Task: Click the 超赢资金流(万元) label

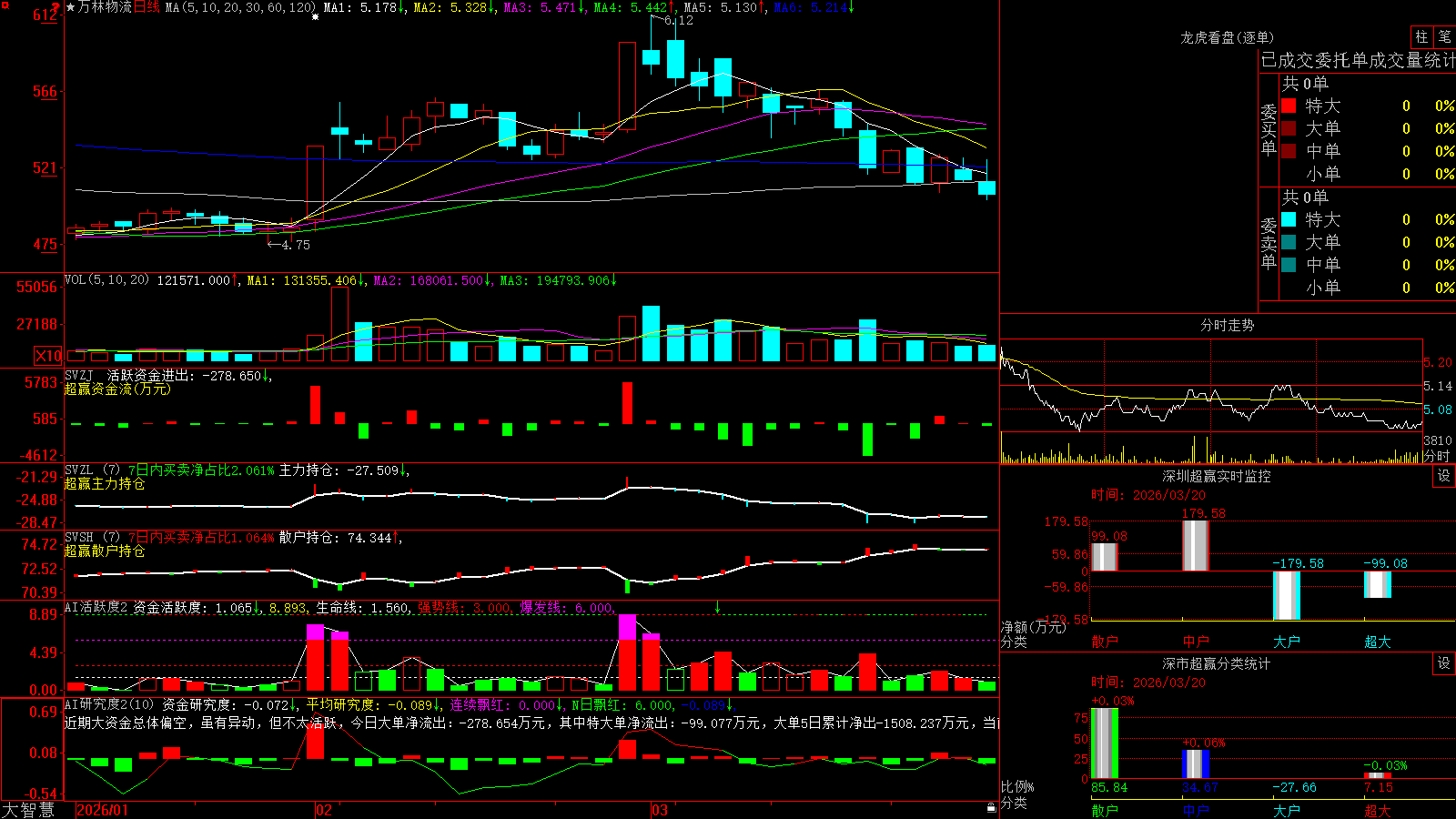Action: pyautogui.click(x=117, y=389)
